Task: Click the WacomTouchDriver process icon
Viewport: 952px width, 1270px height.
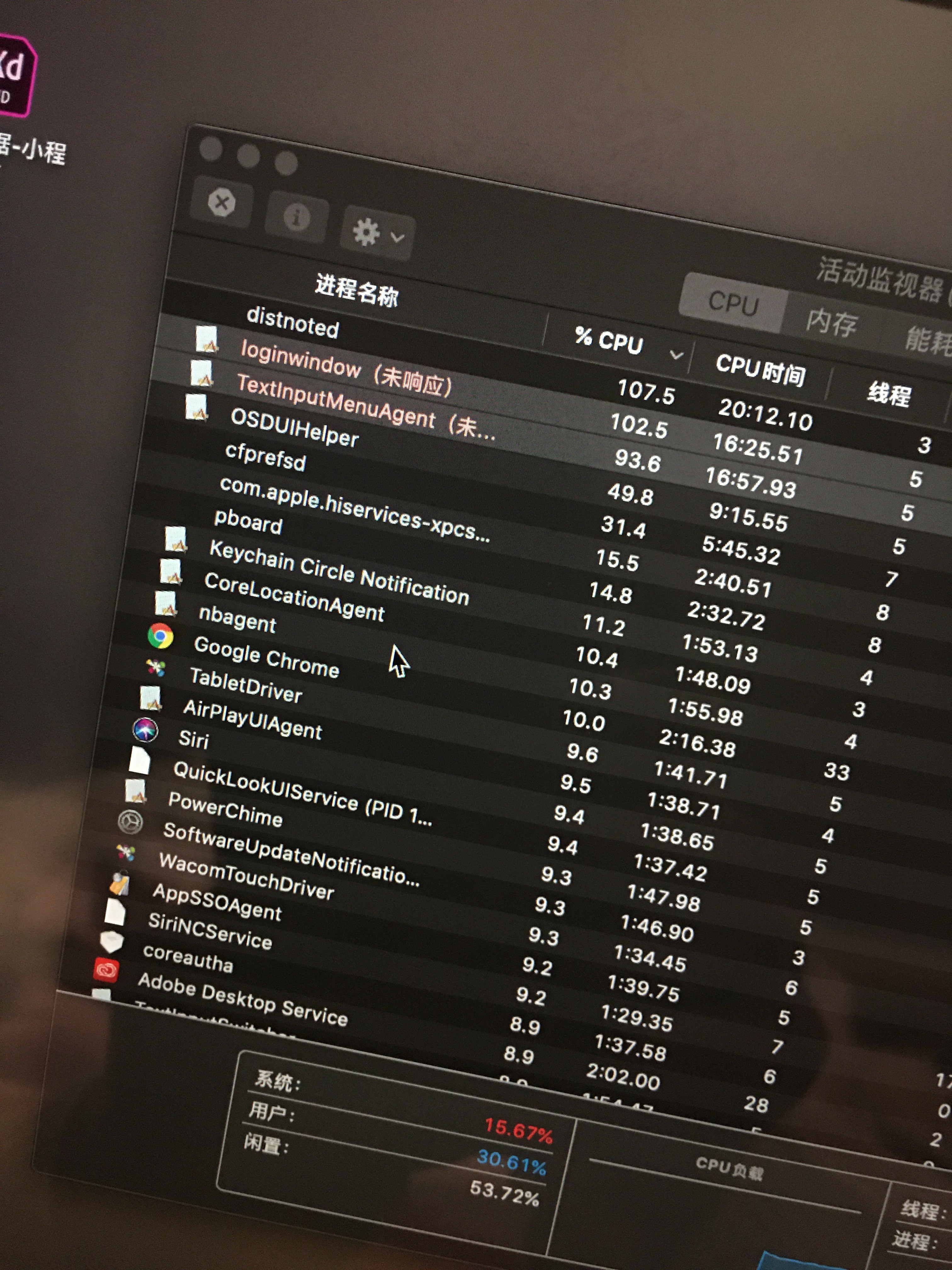Action: point(126,853)
